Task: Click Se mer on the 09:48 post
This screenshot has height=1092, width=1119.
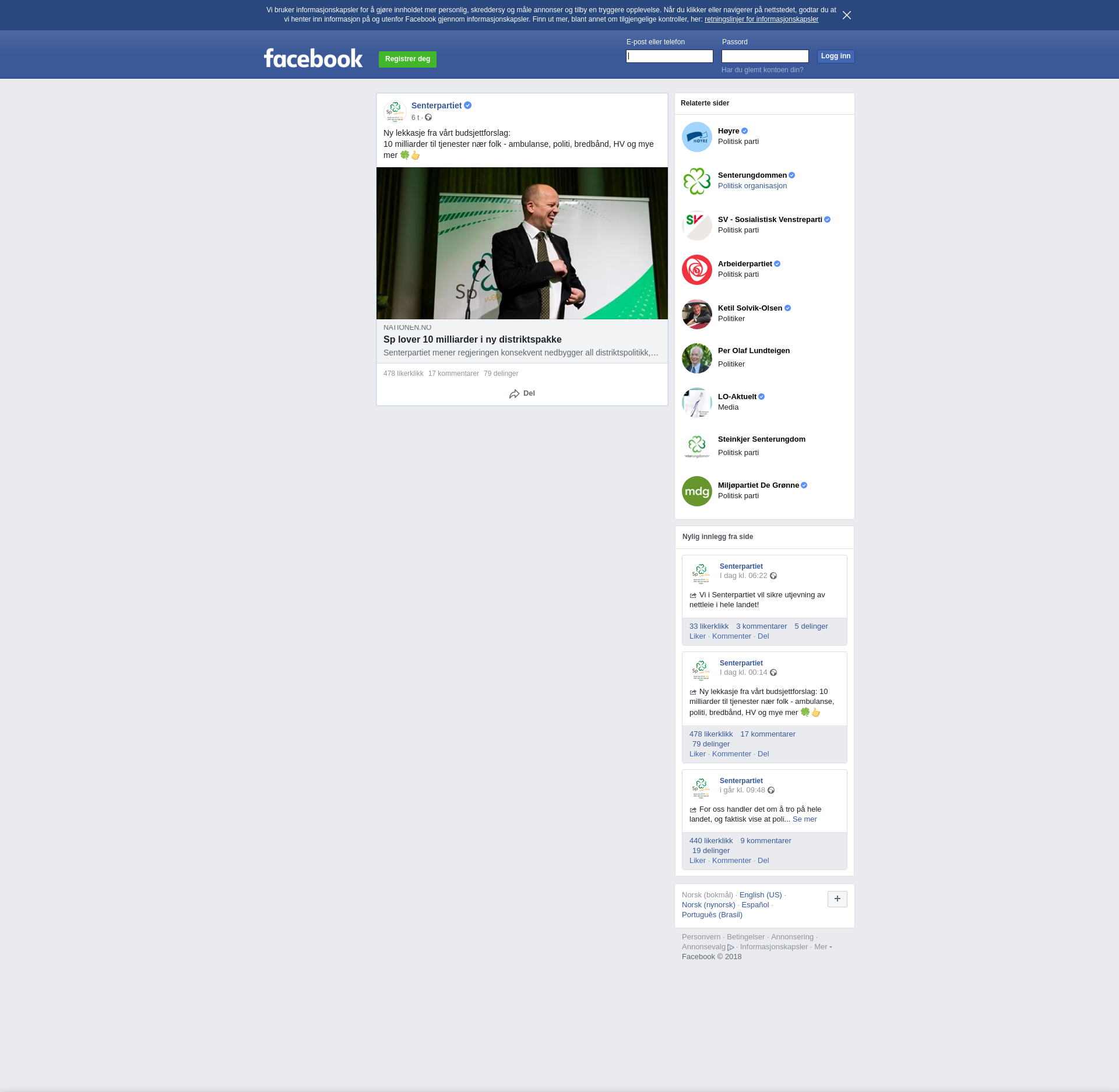Action: 804,819
